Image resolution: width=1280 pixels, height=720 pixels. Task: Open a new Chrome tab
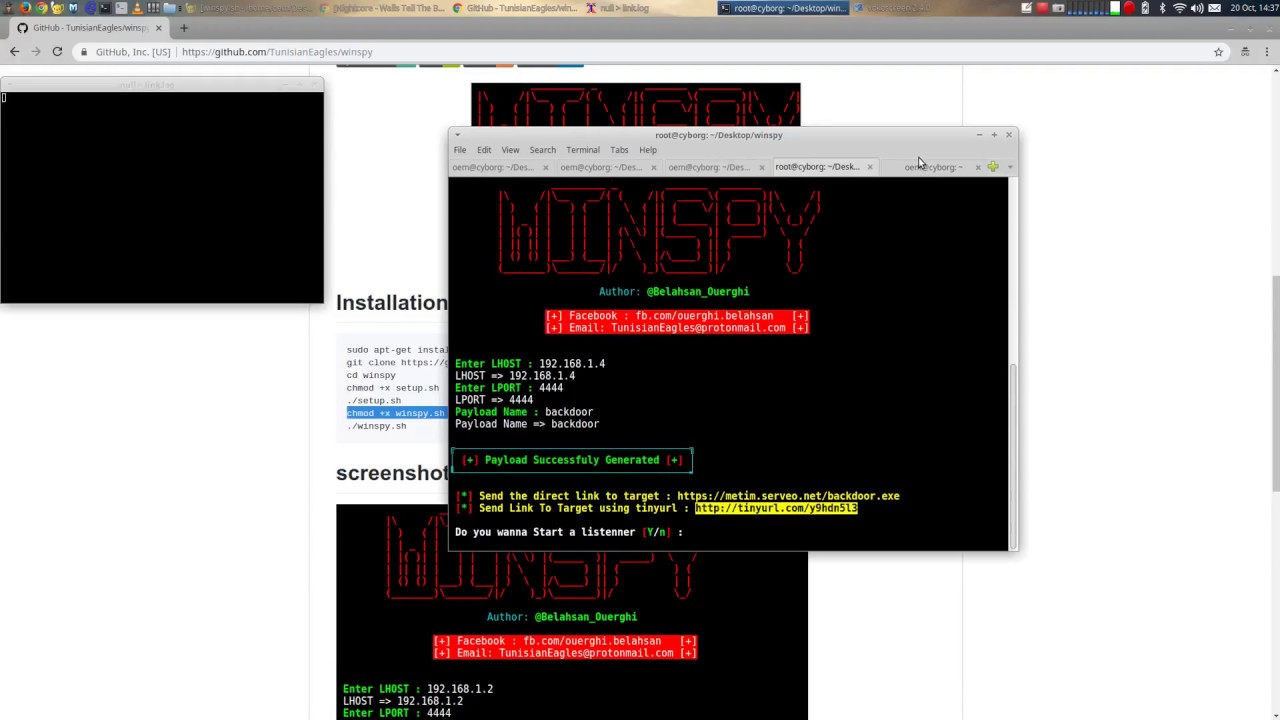point(183,28)
